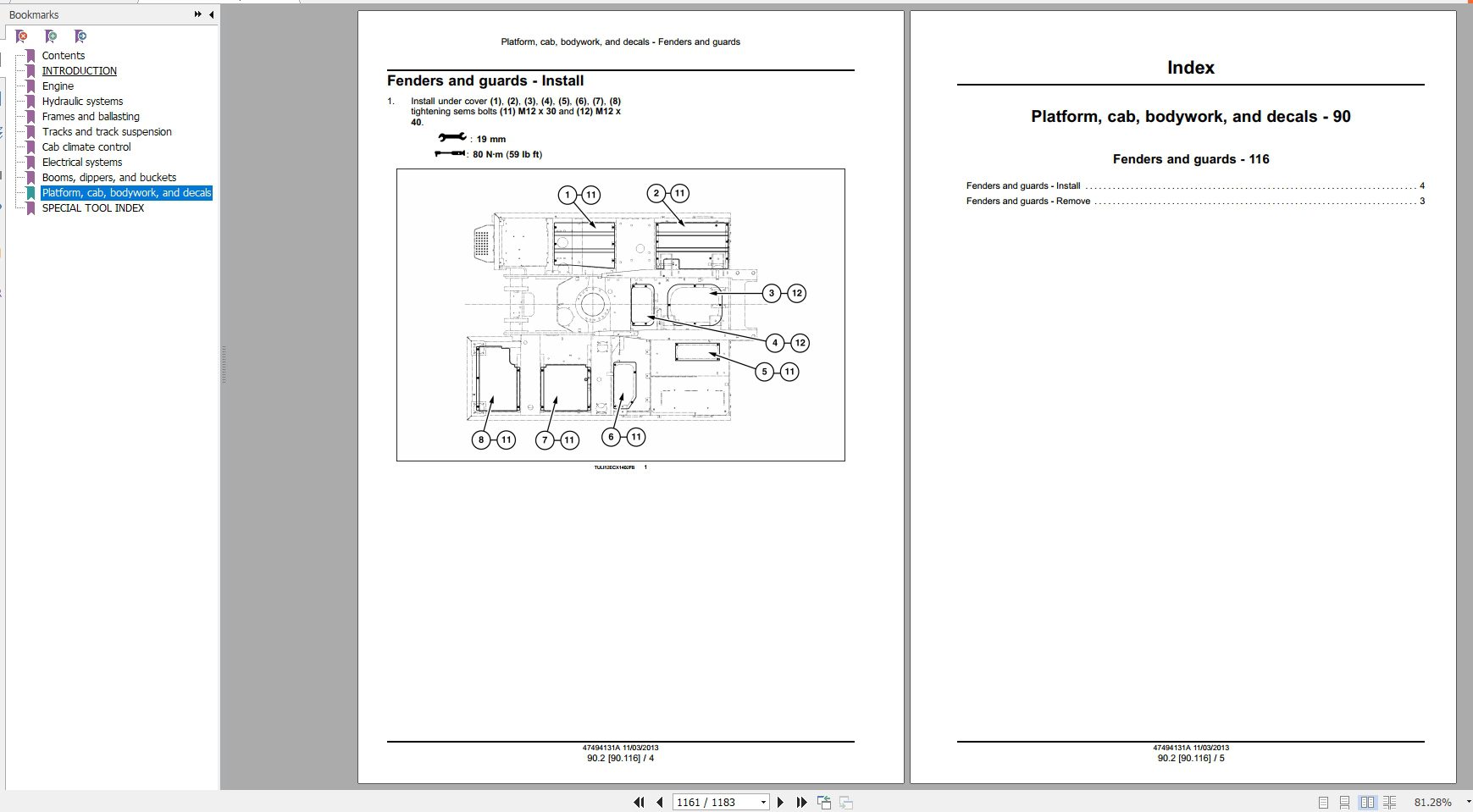Collapse the Bookmarks panel
Viewport: 1473px width, 812px height.
[210, 14]
